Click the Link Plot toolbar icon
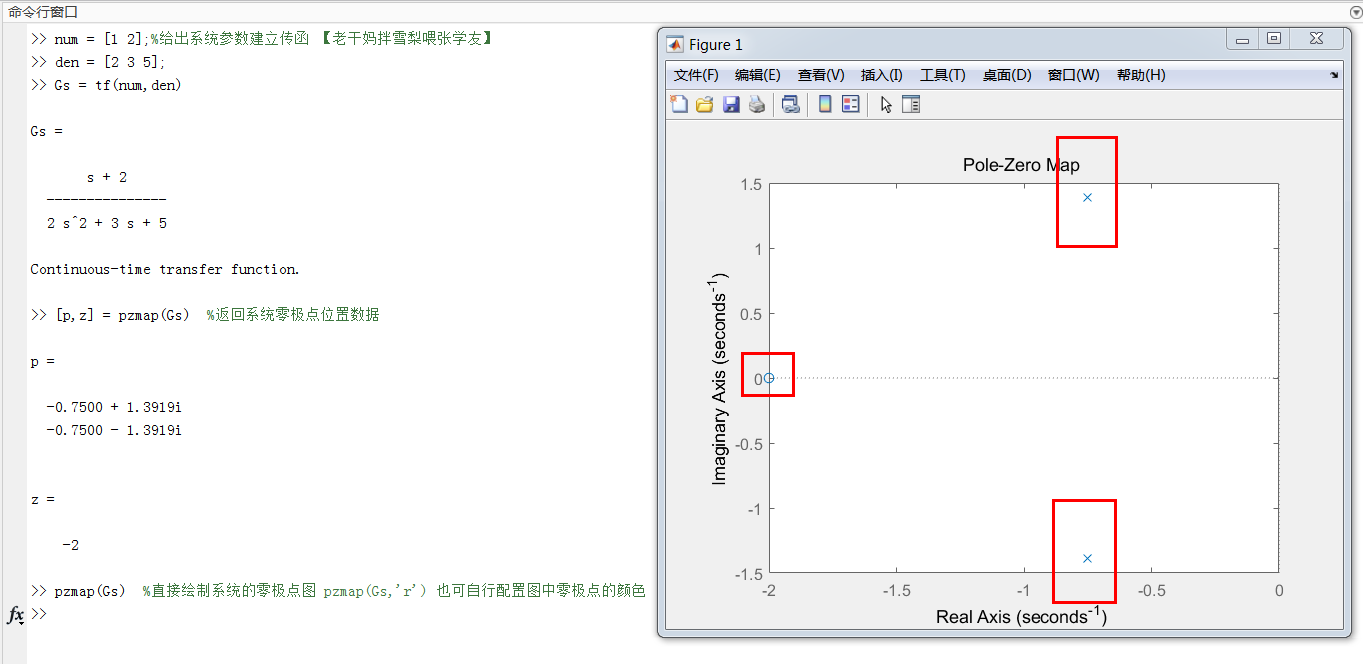 point(791,104)
